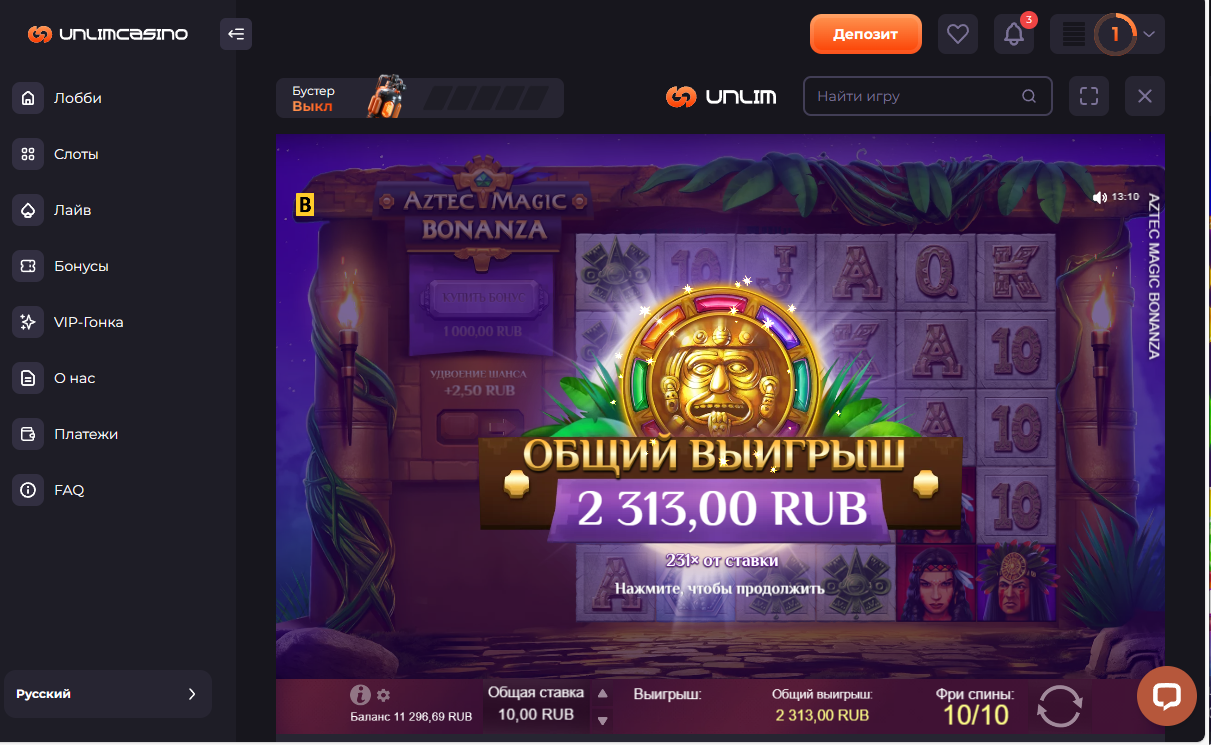This screenshot has height=745, width=1211.
Task: Expand the user profile level dropdown
Action: coord(1108,34)
